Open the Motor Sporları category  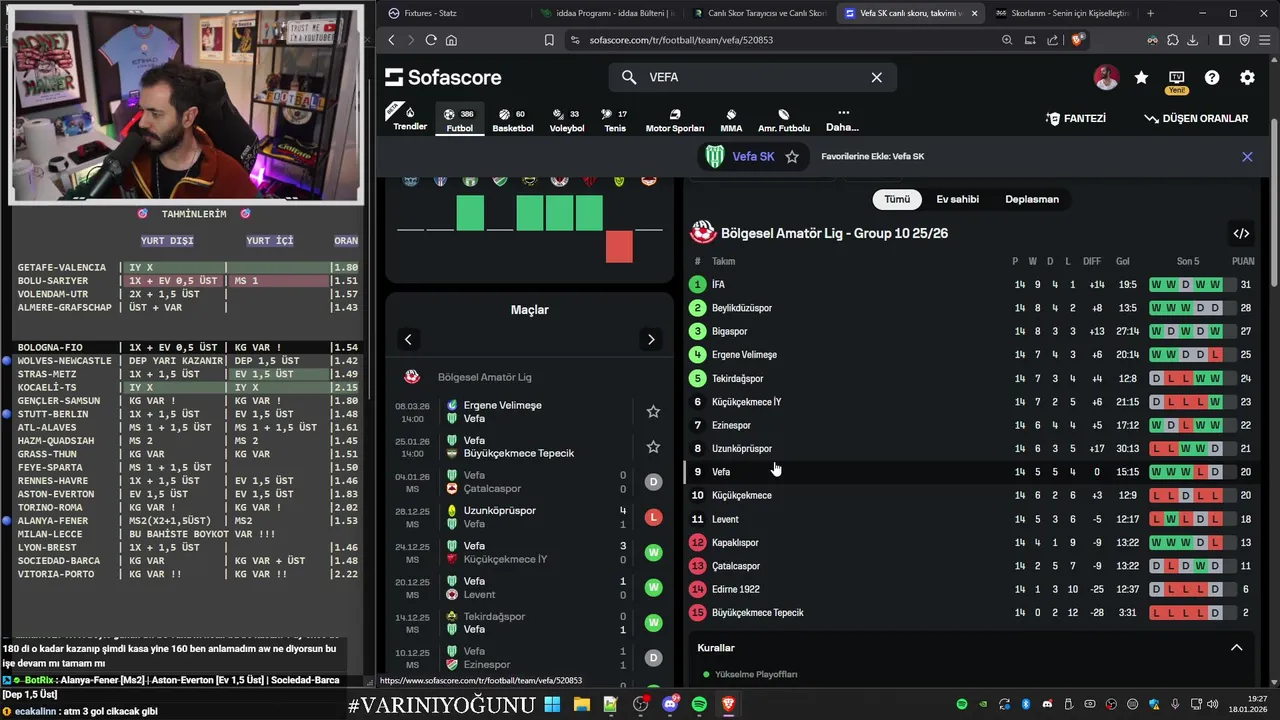point(675,120)
